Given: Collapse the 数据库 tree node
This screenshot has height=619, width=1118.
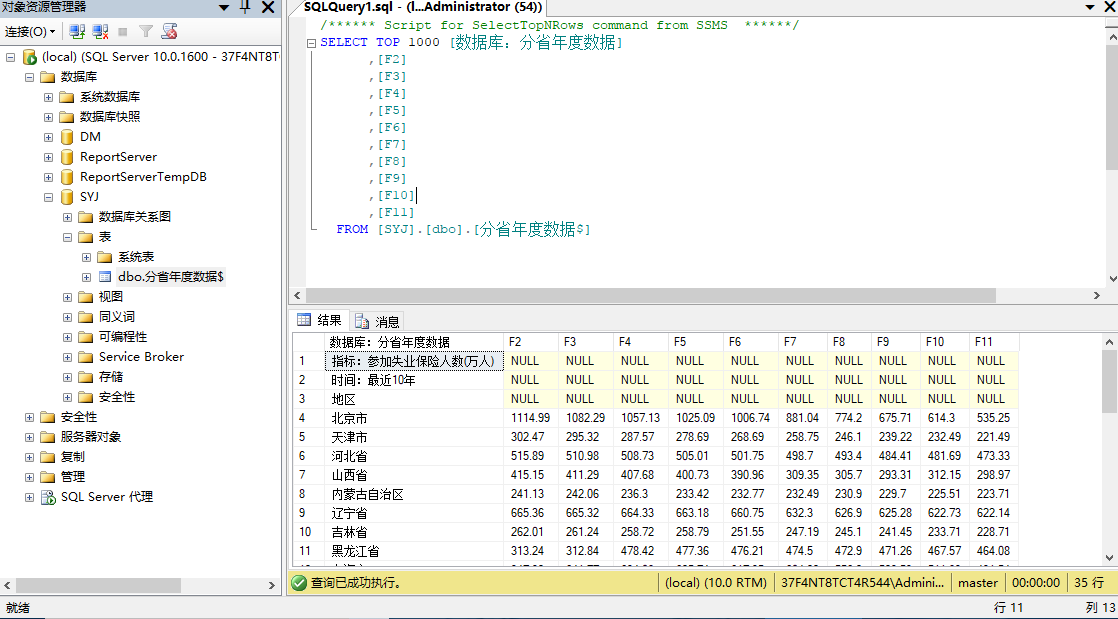Looking at the screenshot, I should (x=29, y=76).
